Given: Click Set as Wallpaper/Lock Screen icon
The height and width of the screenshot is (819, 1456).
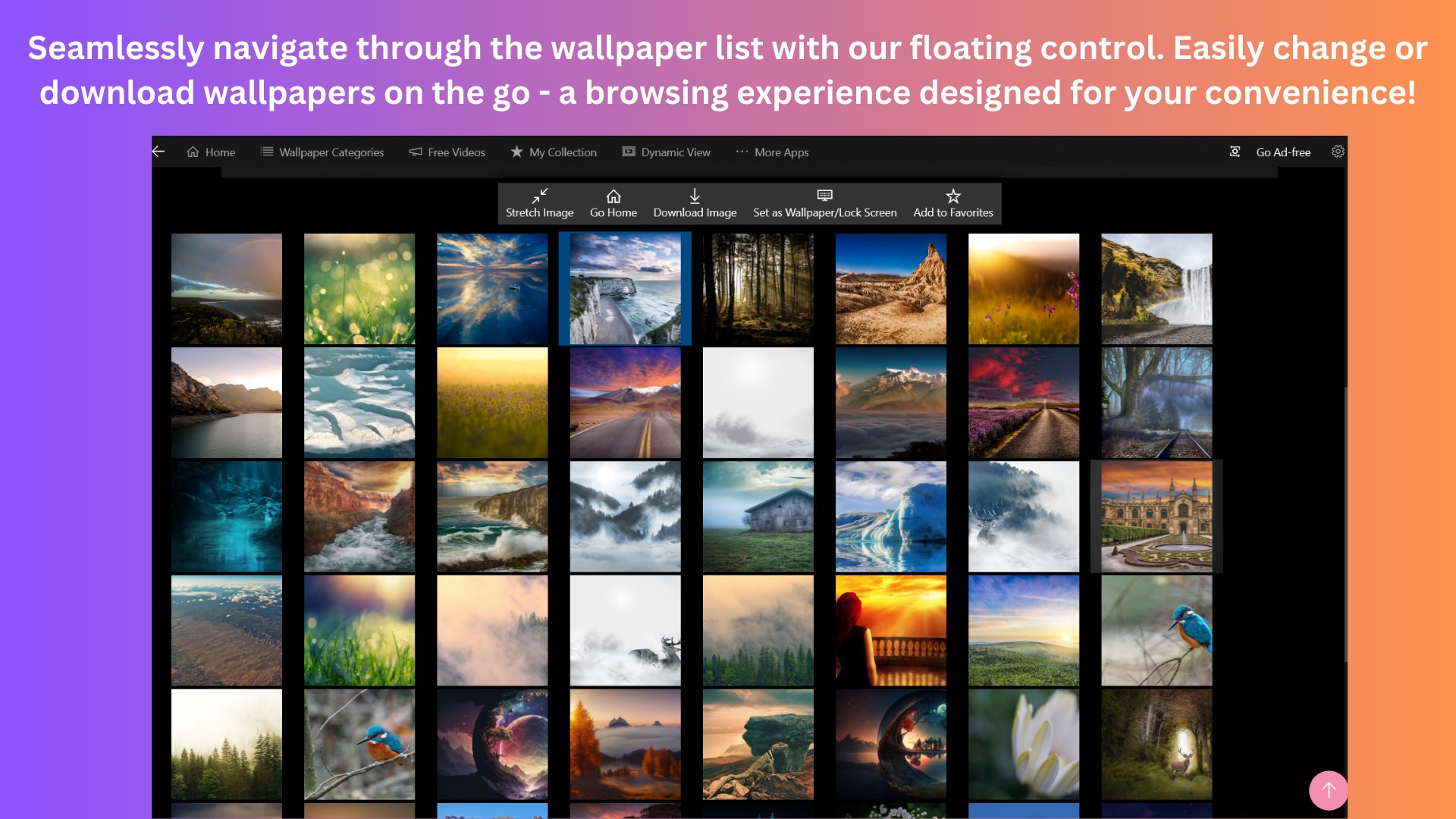Looking at the screenshot, I should pyautogui.click(x=824, y=196).
